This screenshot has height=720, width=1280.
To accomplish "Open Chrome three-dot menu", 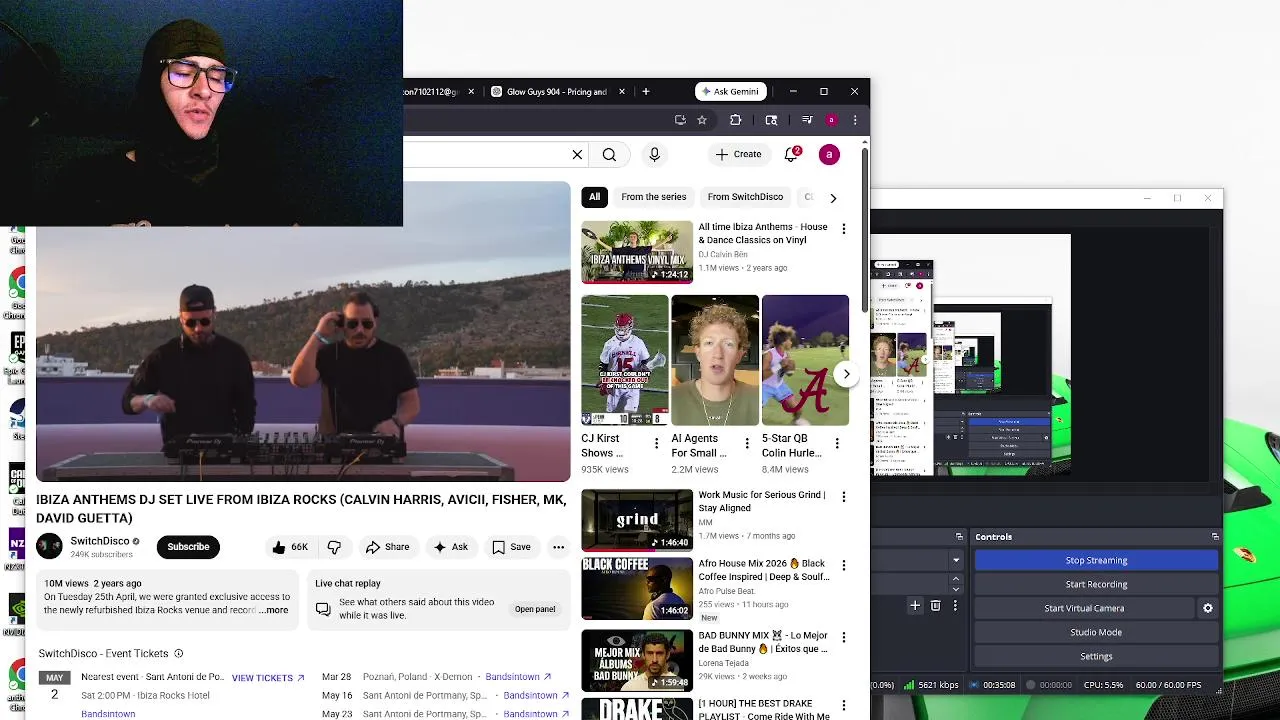I will click(855, 120).
